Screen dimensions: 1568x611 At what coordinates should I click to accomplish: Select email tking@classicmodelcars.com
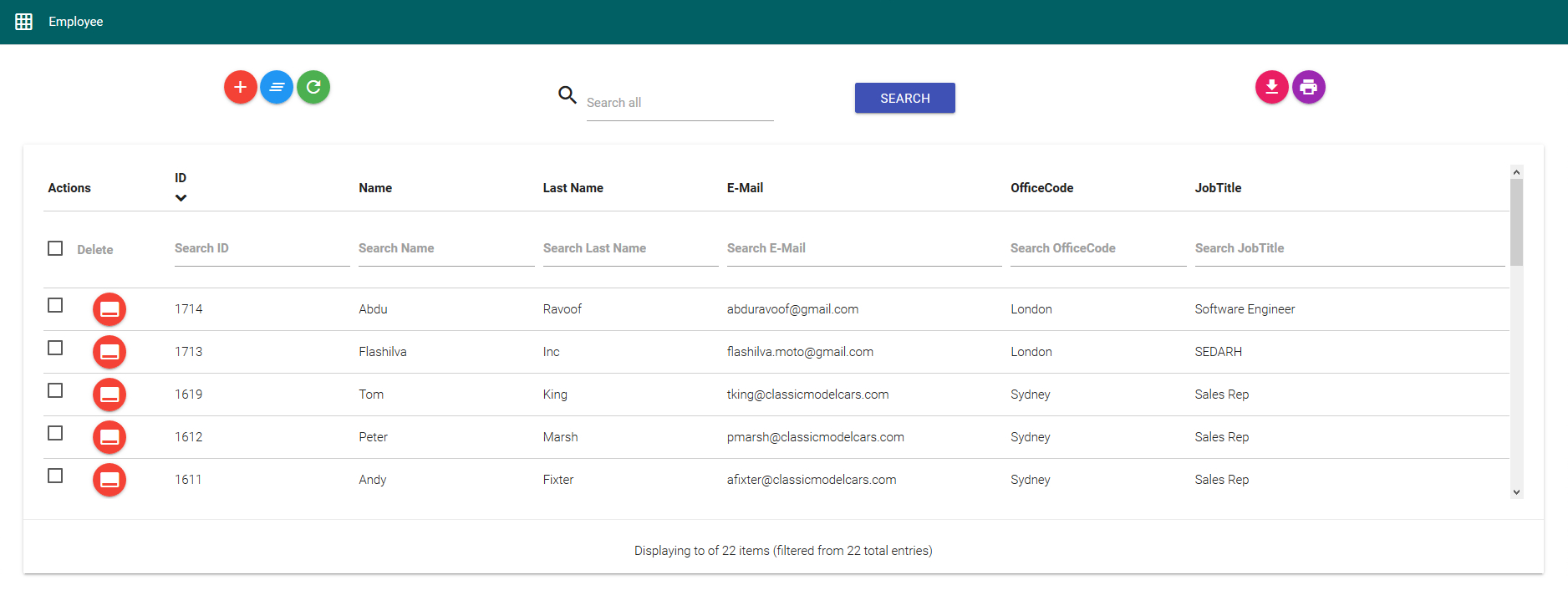click(x=808, y=395)
